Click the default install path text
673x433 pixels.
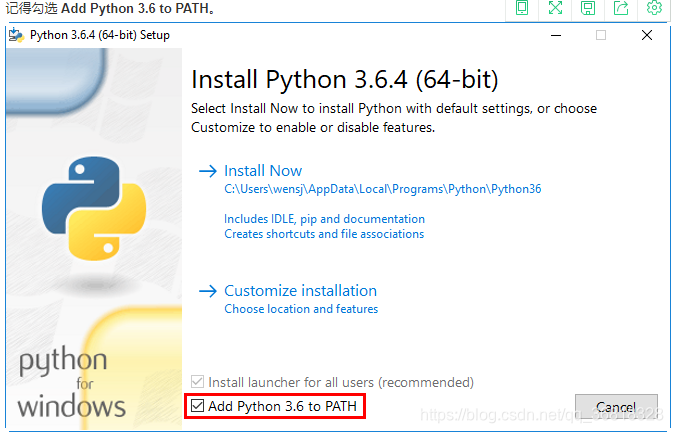point(382,189)
